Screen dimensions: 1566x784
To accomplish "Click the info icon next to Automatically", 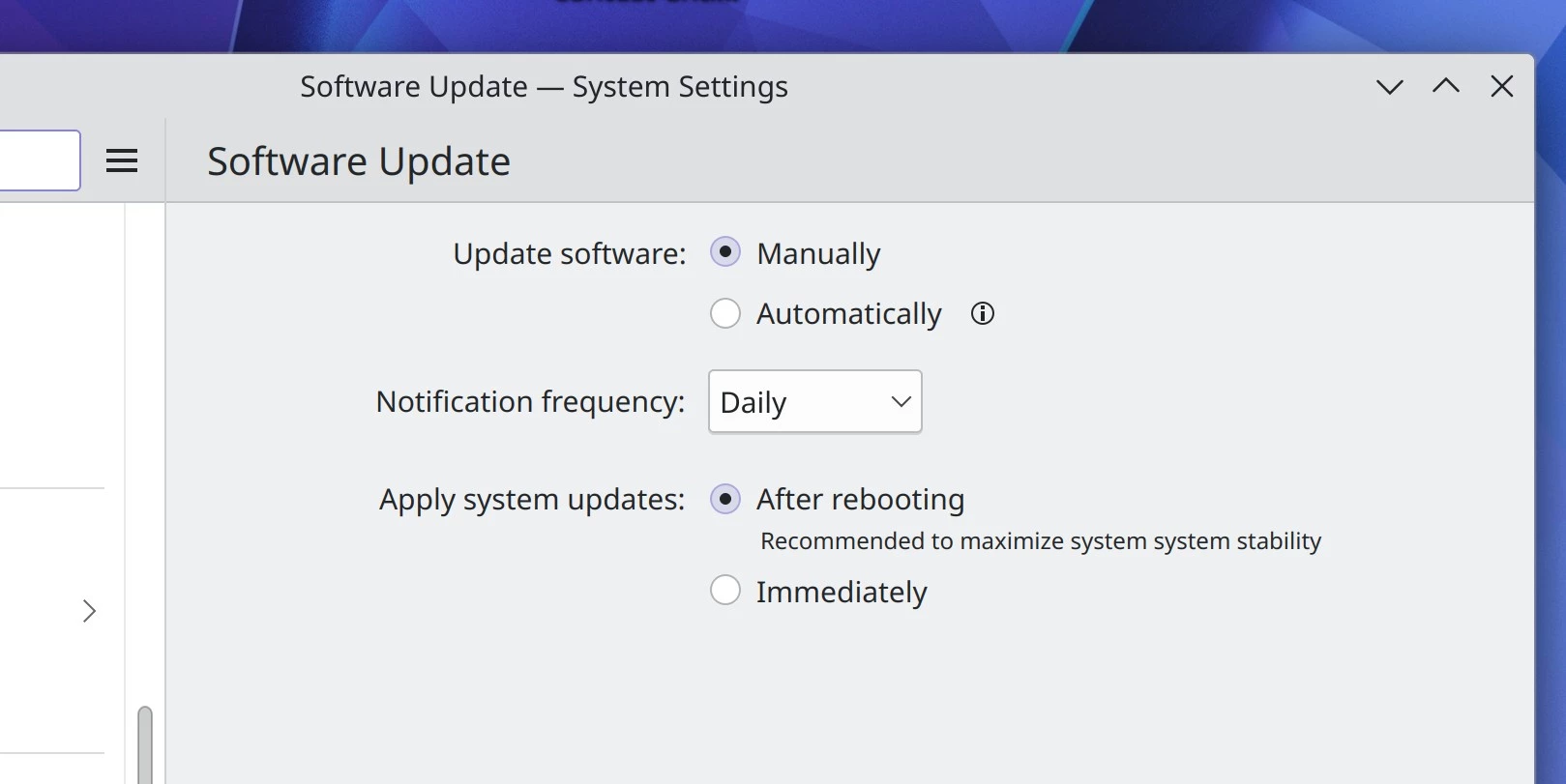I will [983, 313].
